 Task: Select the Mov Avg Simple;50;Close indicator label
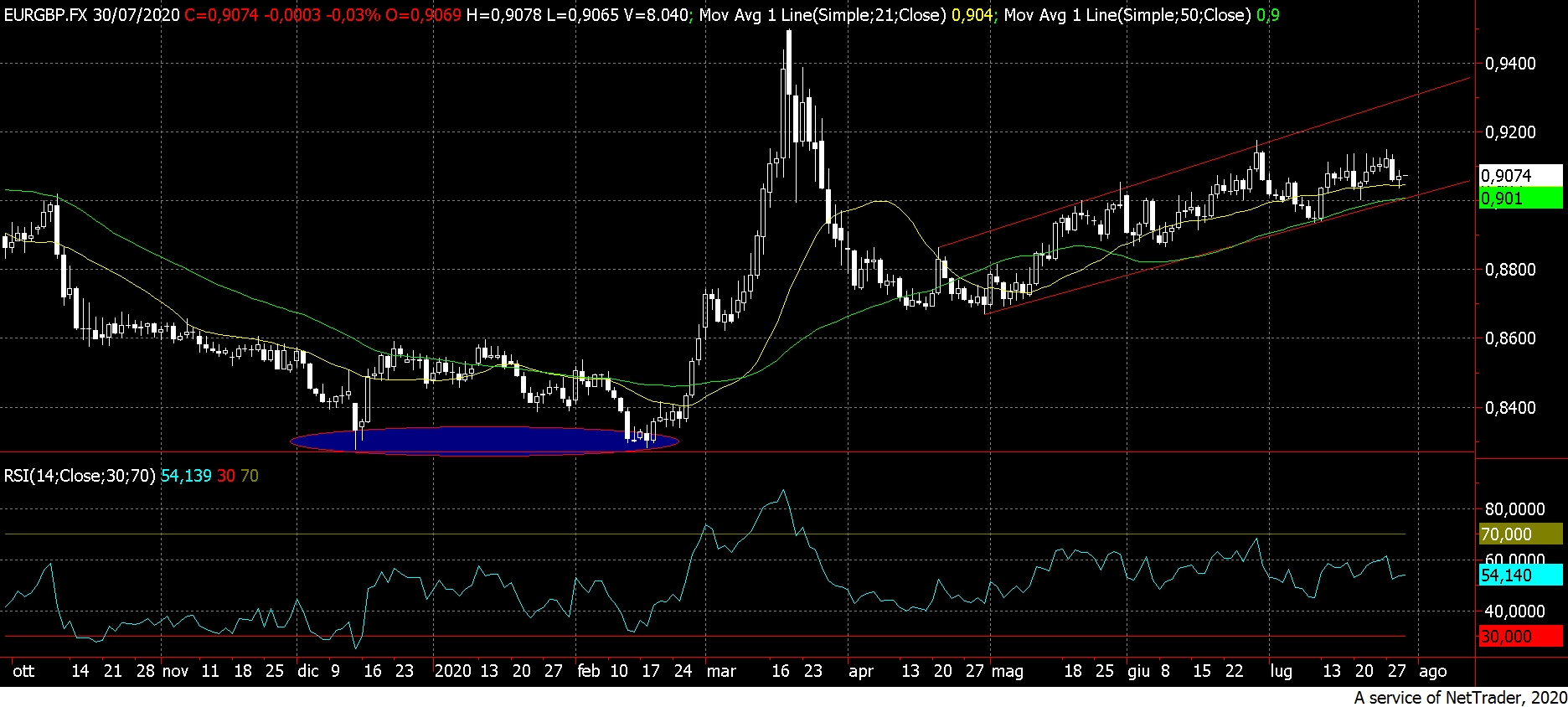coord(1127,15)
